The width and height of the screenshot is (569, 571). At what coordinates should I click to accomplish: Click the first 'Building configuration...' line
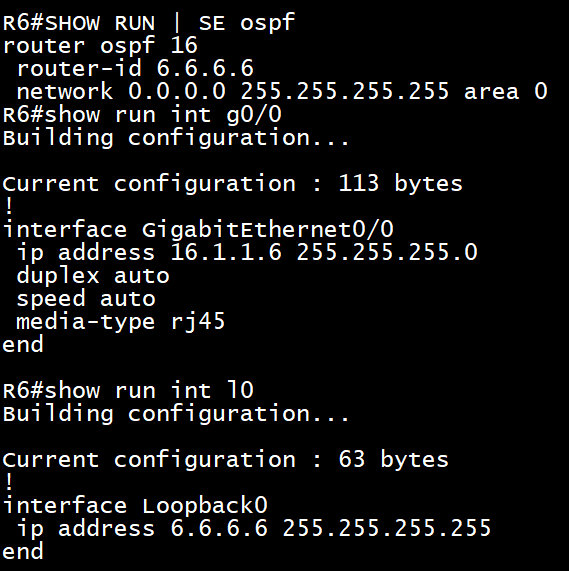176,138
